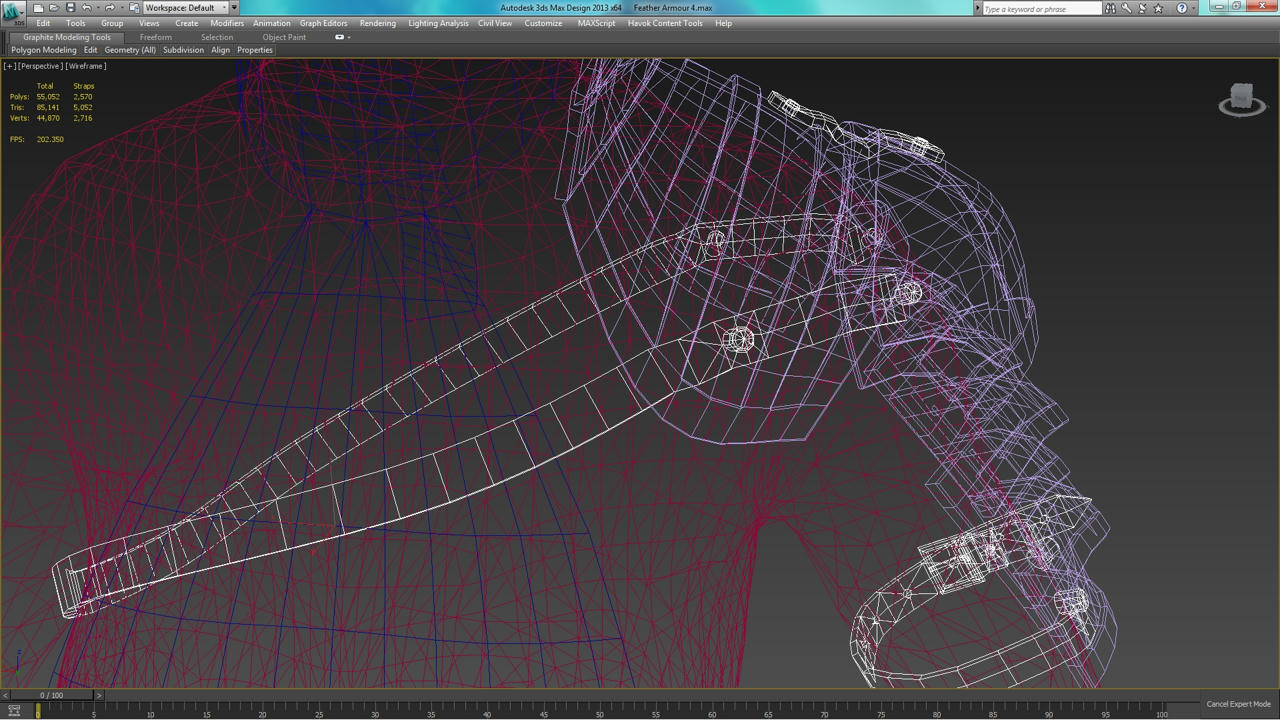Open the Customize menu

pyautogui.click(x=543, y=23)
